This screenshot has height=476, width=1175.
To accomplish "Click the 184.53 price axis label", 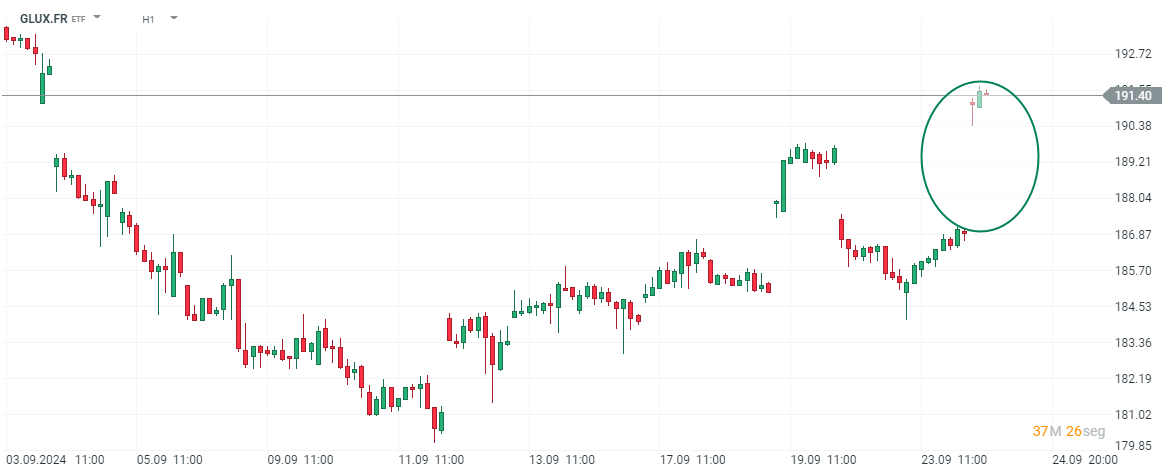I will click(x=1133, y=306).
